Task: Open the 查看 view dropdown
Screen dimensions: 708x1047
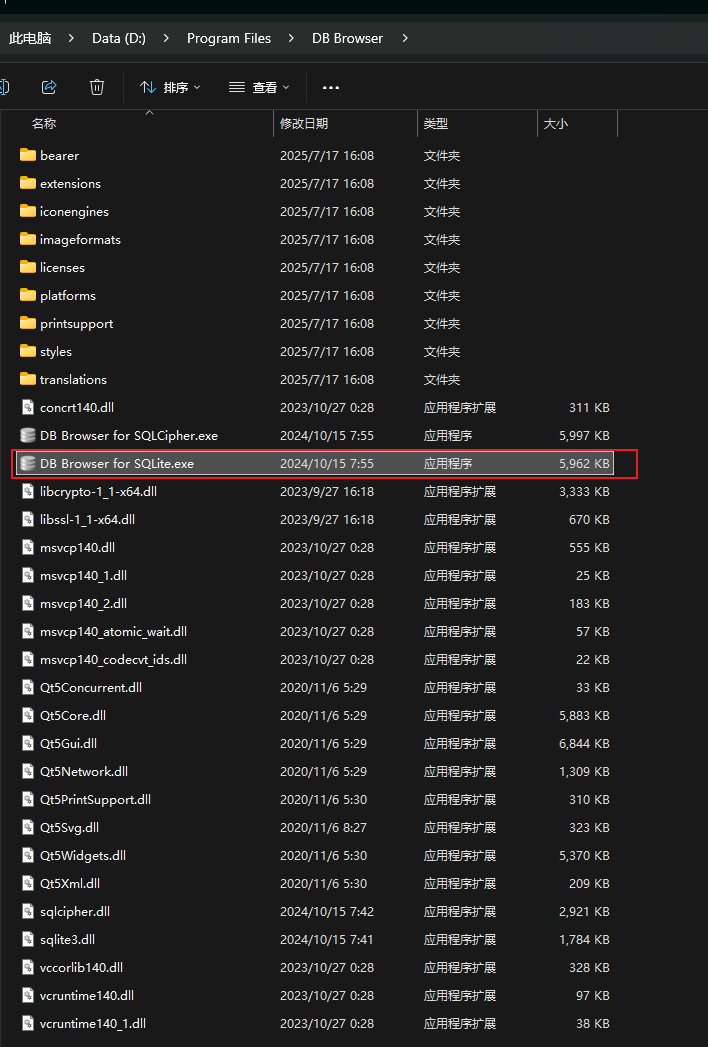Action: point(259,87)
